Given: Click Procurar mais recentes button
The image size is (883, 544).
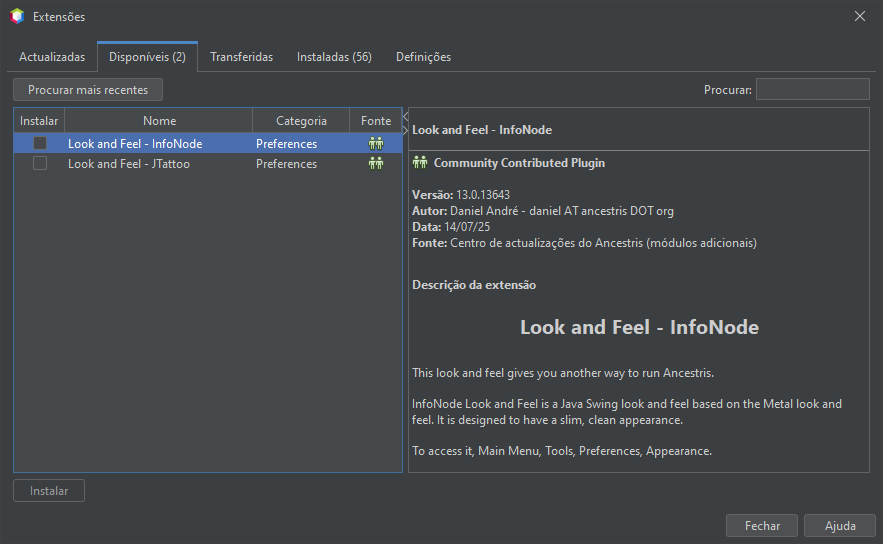Looking at the screenshot, I should pos(88,90).
